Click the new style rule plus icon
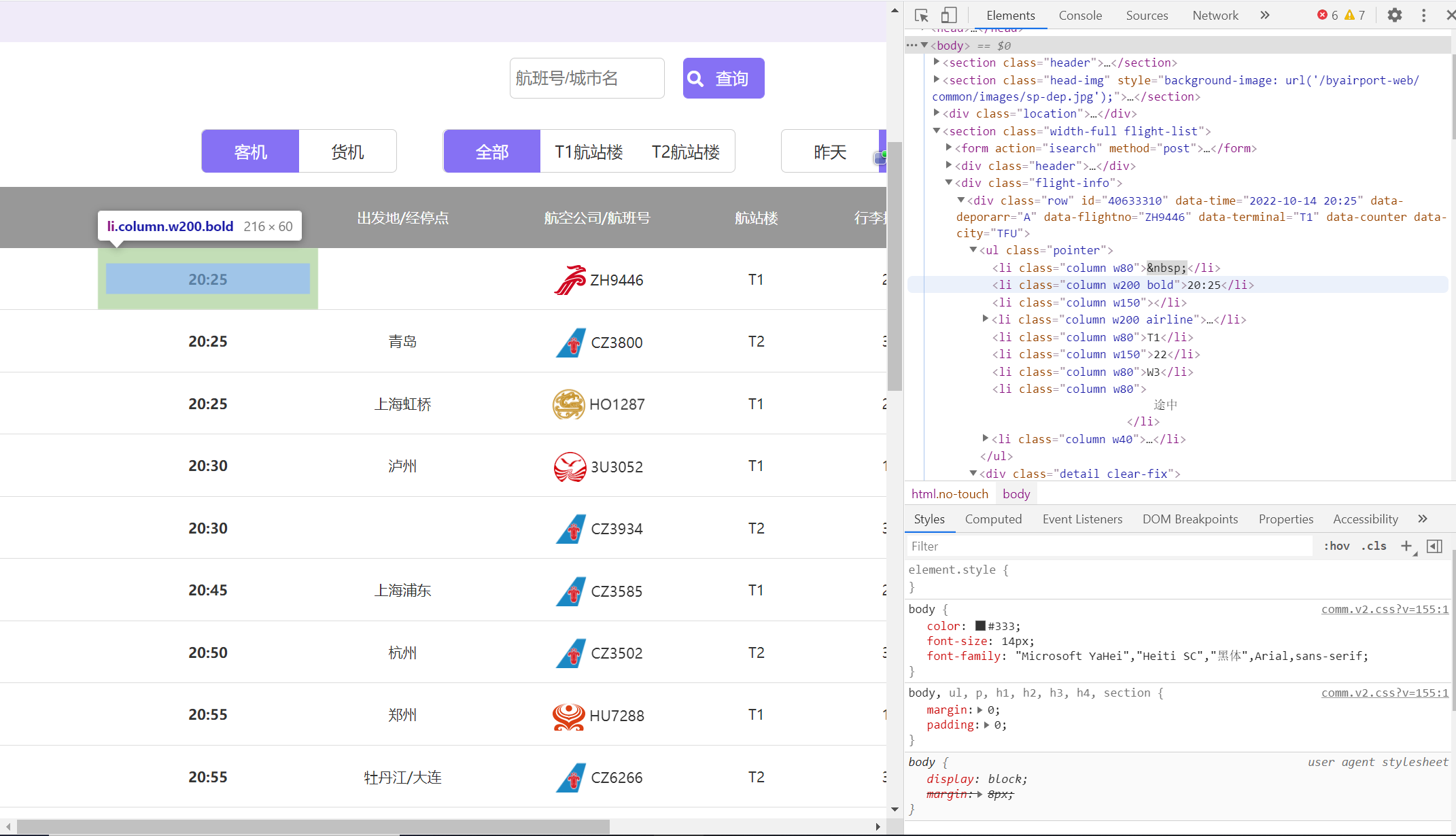Image resolution: width=1456 pixels, height=836 pixels. click(1406, 546)
